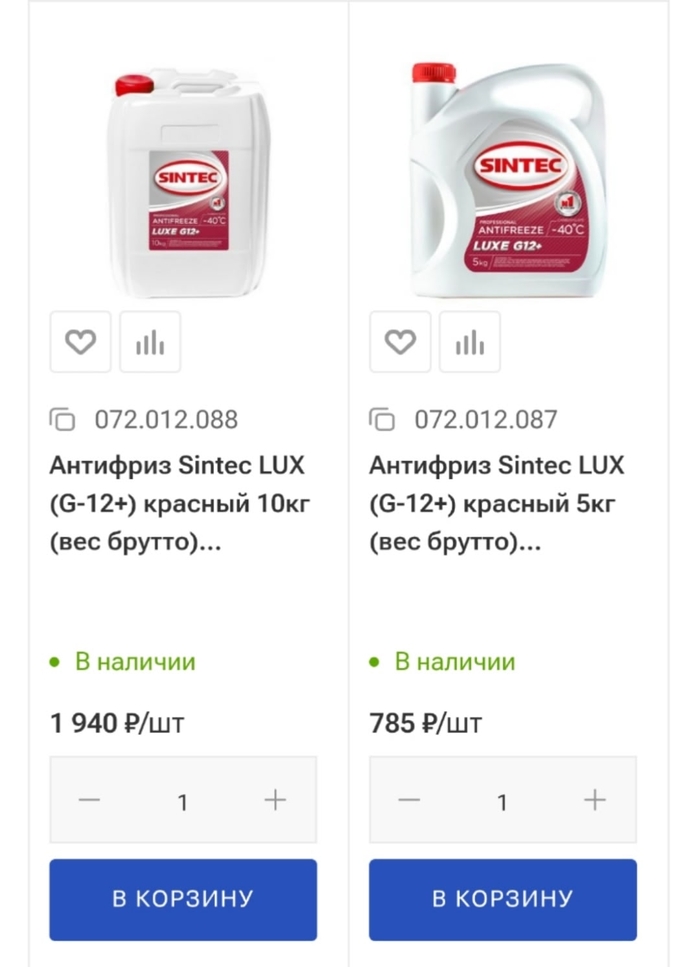This screenshot has width=700, height=967.
Task: Click quantity field for 10kg antifreeze
Action: pos(182,801)
